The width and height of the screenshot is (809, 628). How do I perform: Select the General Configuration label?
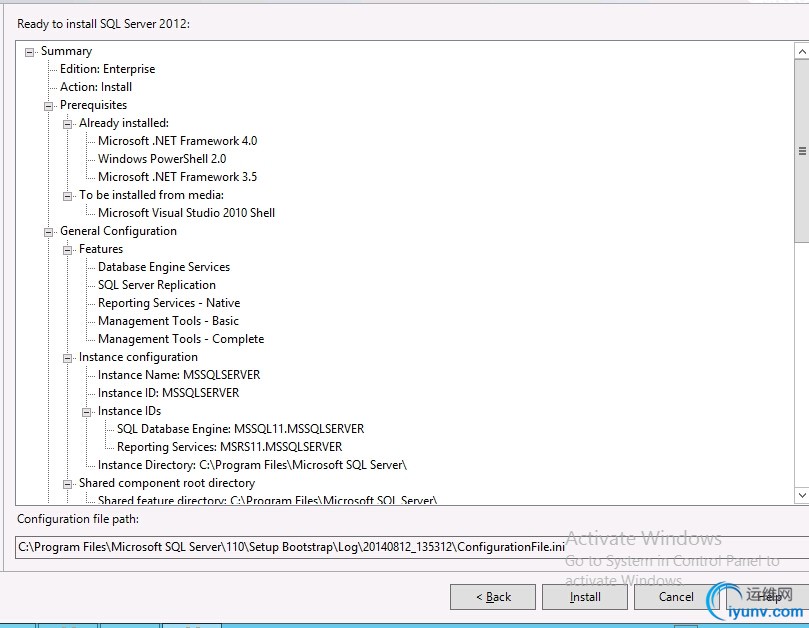point(118,231)
